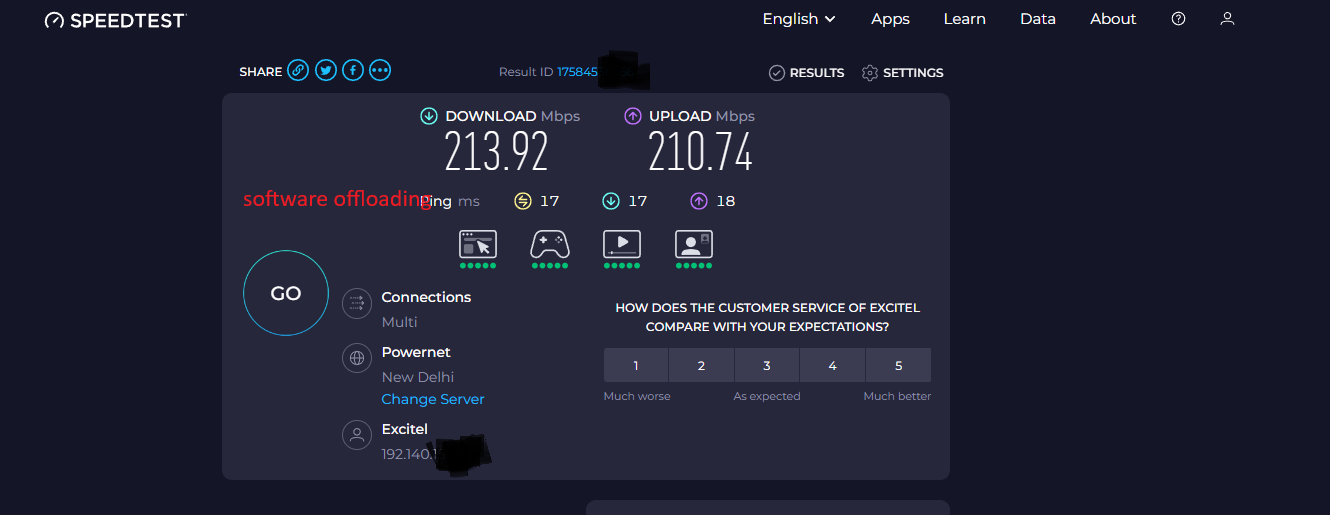Viewport: 1330px width, 515px height.
Task: Open the Results page
Action: click(x=806, y=73)
